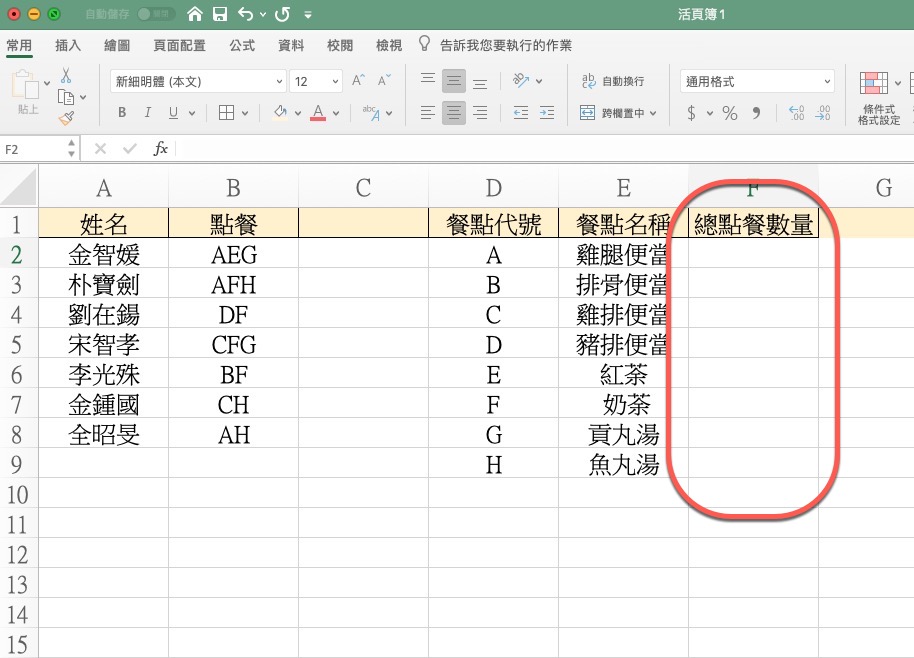914x658 pixels.
Task: Save the workbook with the floppy icon
Action: (x=220, y=14)
